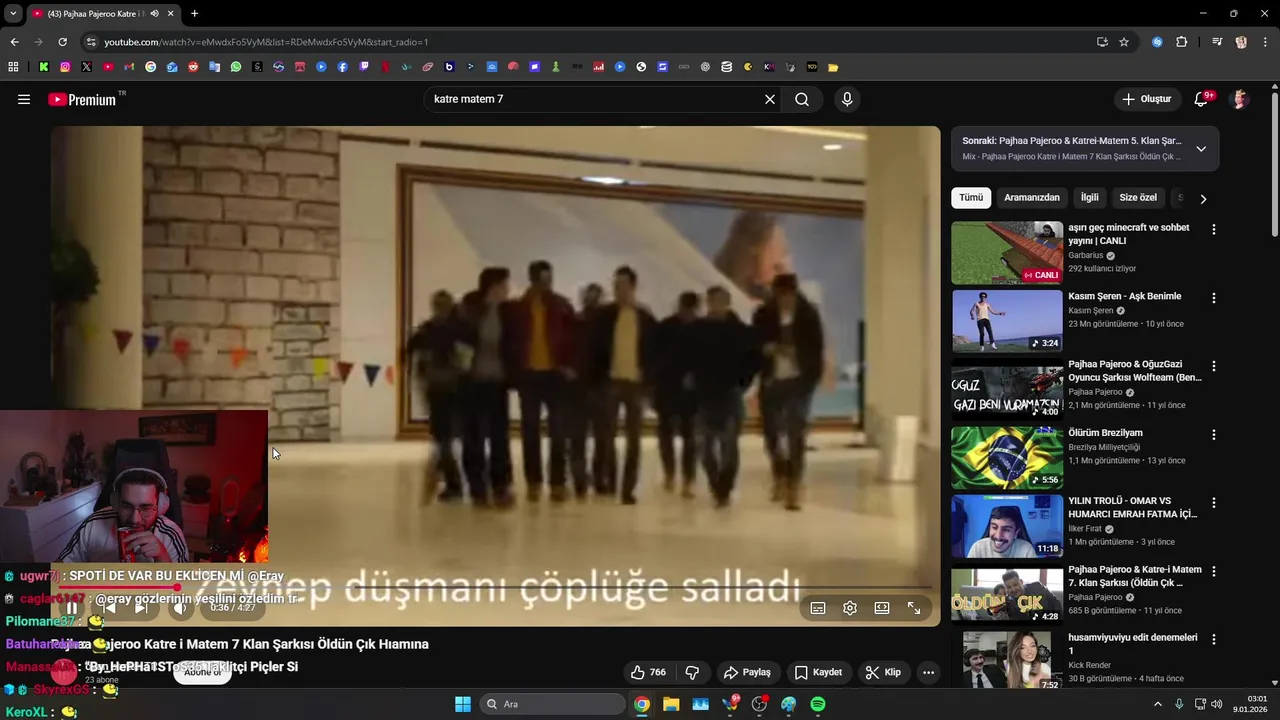Skip to the next video in player

coord(141,608)
